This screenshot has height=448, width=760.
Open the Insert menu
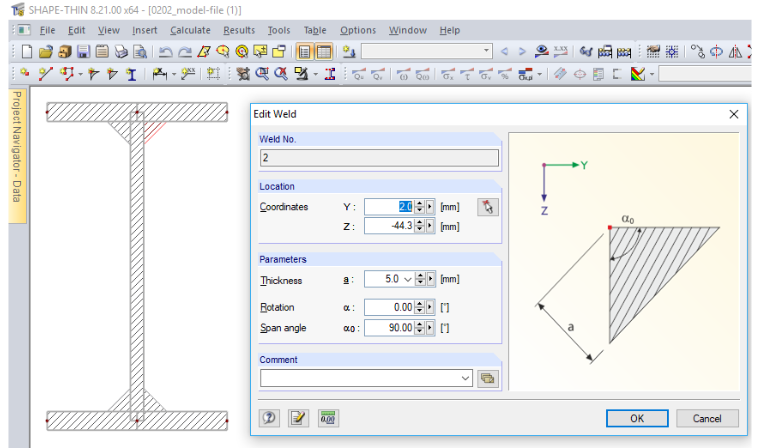tap(144, 30)
